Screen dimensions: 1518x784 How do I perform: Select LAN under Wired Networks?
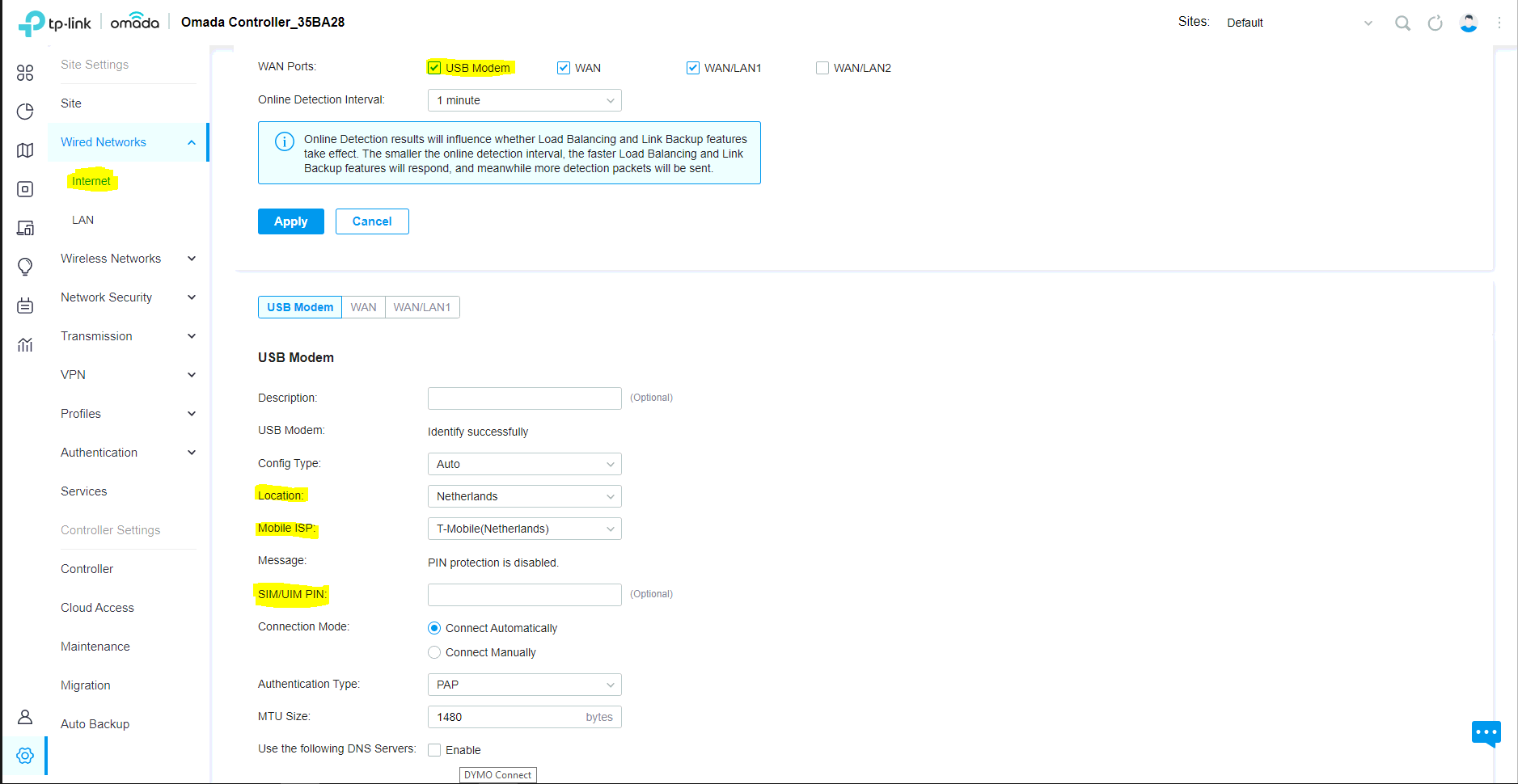pos(82,220)
